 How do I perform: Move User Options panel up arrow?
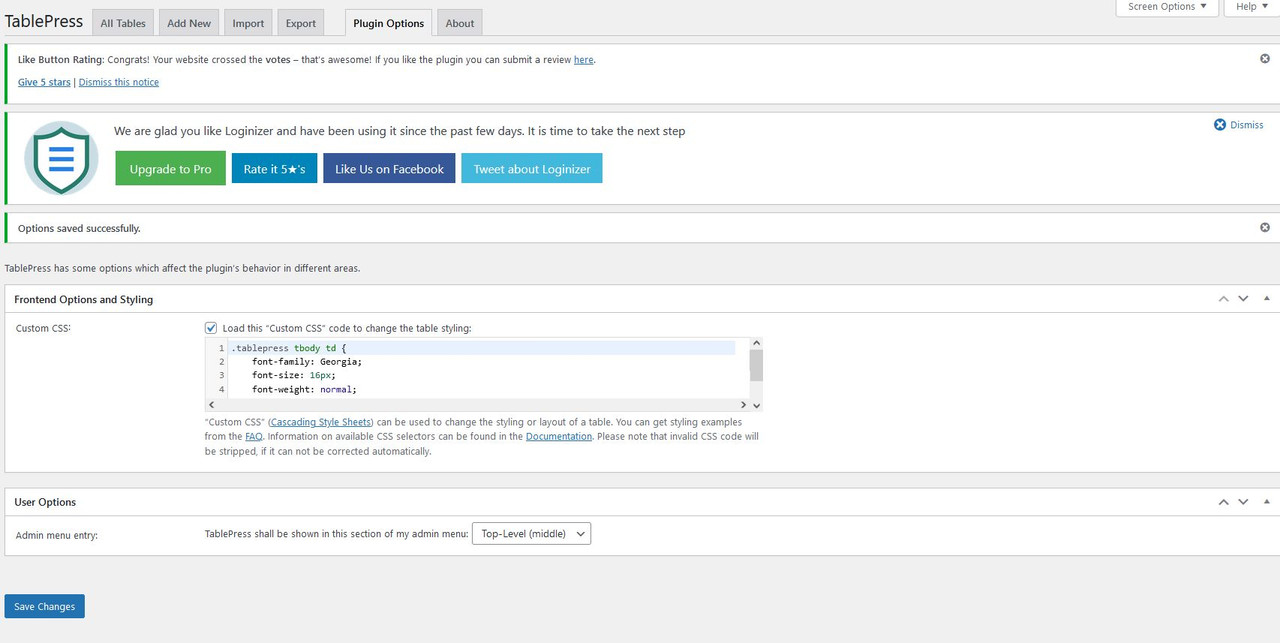coord(1223,502)
